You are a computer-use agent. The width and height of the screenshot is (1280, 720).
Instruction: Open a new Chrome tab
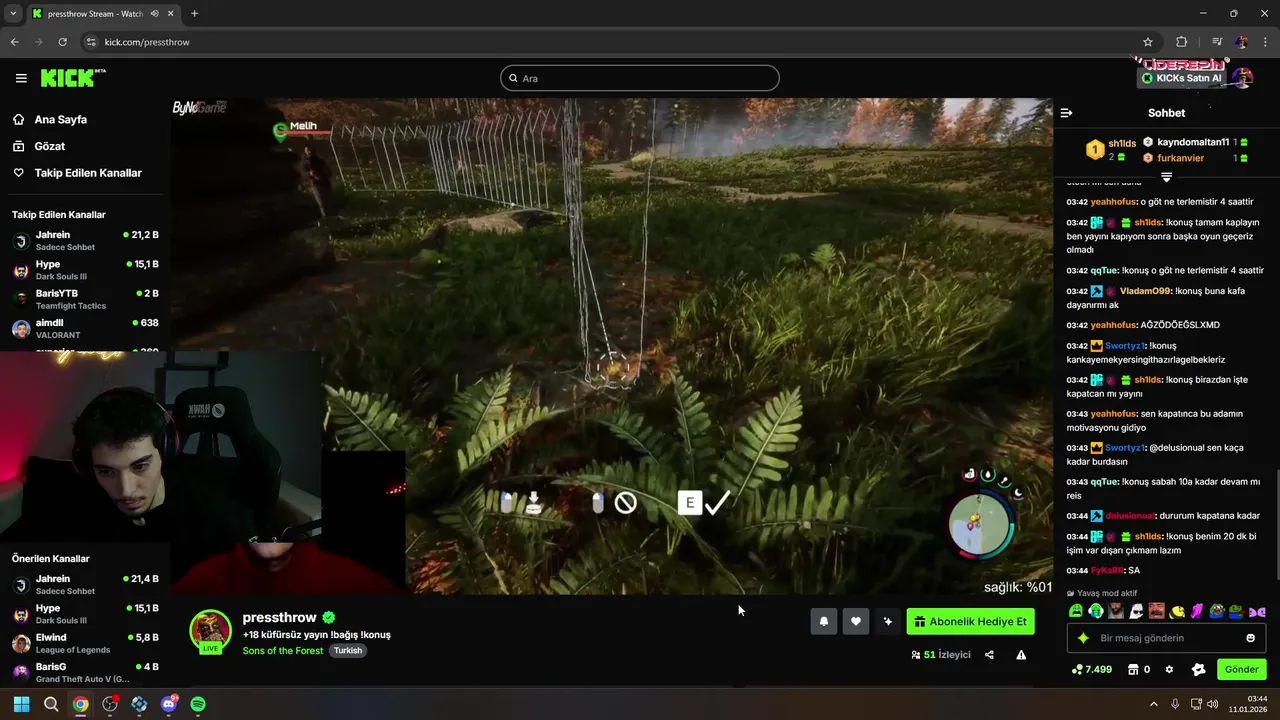pyautogui.click(x=194, y=14)
